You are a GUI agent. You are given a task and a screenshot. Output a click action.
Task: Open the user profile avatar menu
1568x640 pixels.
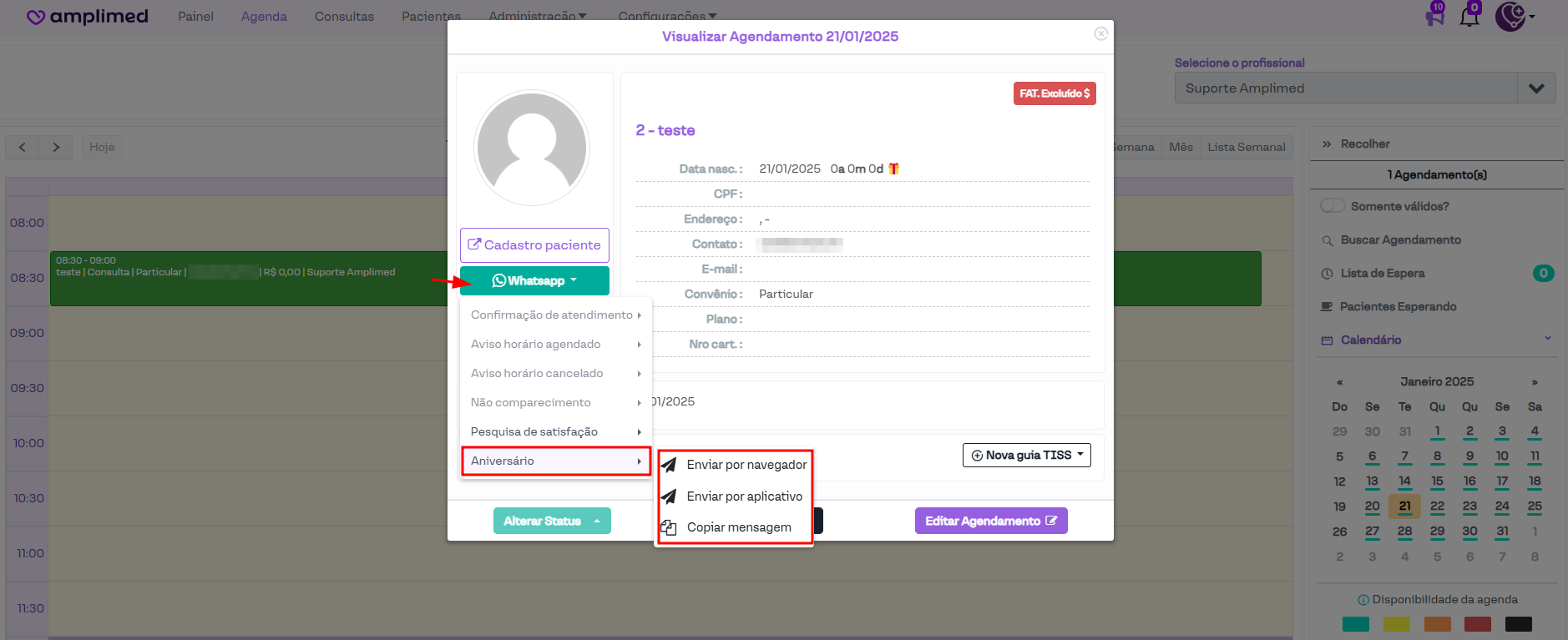[x=1513, y=16]
